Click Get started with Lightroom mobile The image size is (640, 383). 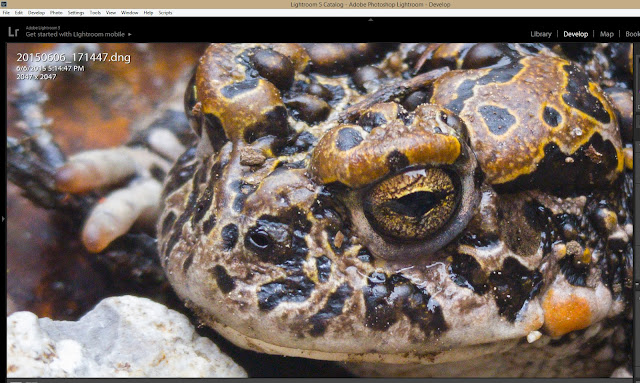point(75,34)
